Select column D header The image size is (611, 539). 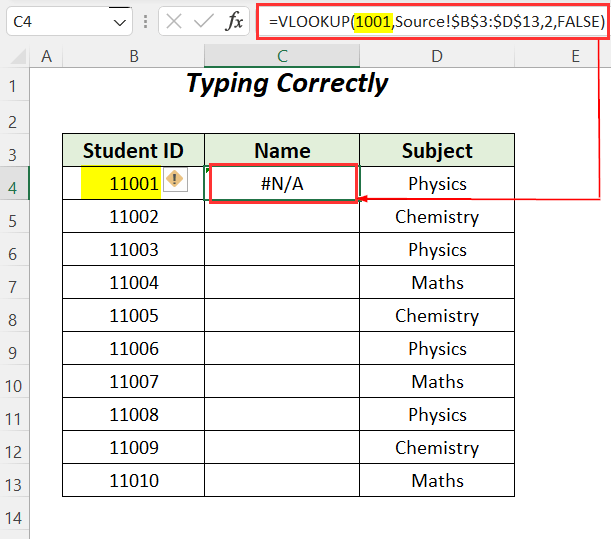click(x=437, y=57)
